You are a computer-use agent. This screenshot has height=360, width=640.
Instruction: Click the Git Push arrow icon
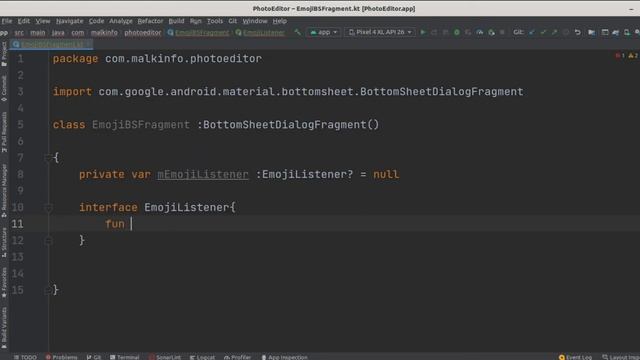coord(554,32)
